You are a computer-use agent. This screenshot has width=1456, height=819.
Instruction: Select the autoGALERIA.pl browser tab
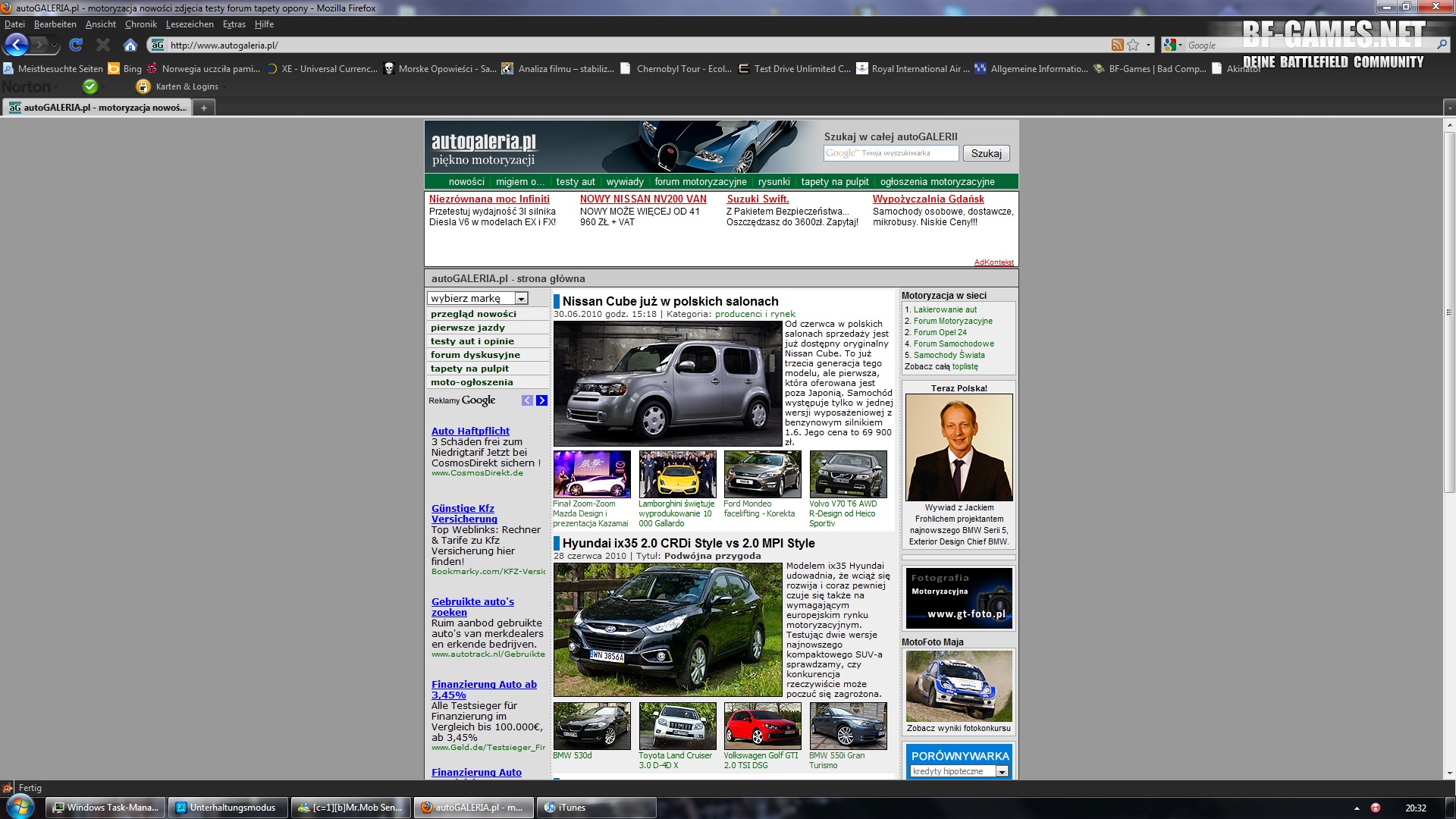click(98, 108)
